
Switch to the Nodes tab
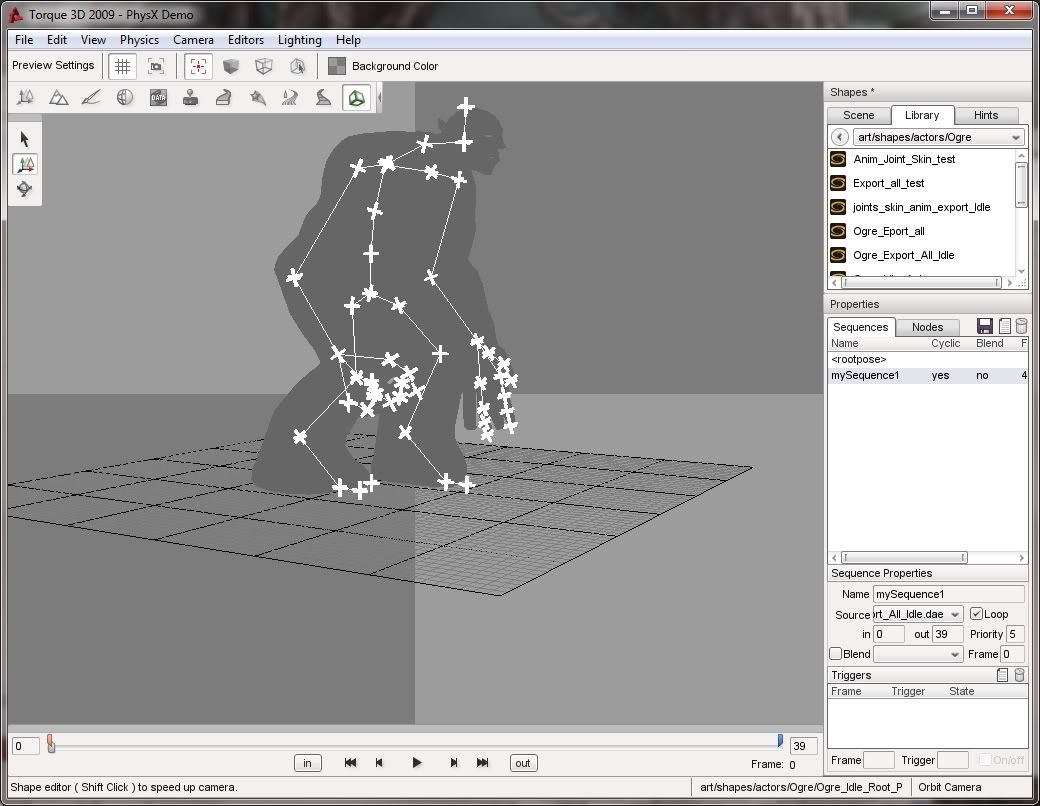[927, 327]
